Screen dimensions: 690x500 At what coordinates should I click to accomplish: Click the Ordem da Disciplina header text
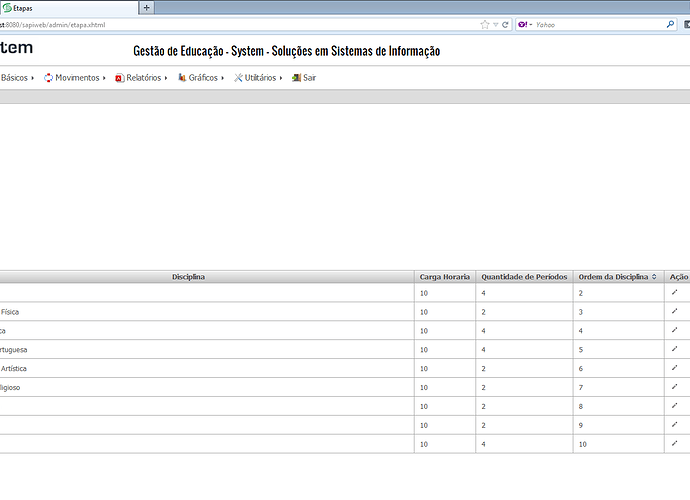pyautogui.click(x=613, y=277)
